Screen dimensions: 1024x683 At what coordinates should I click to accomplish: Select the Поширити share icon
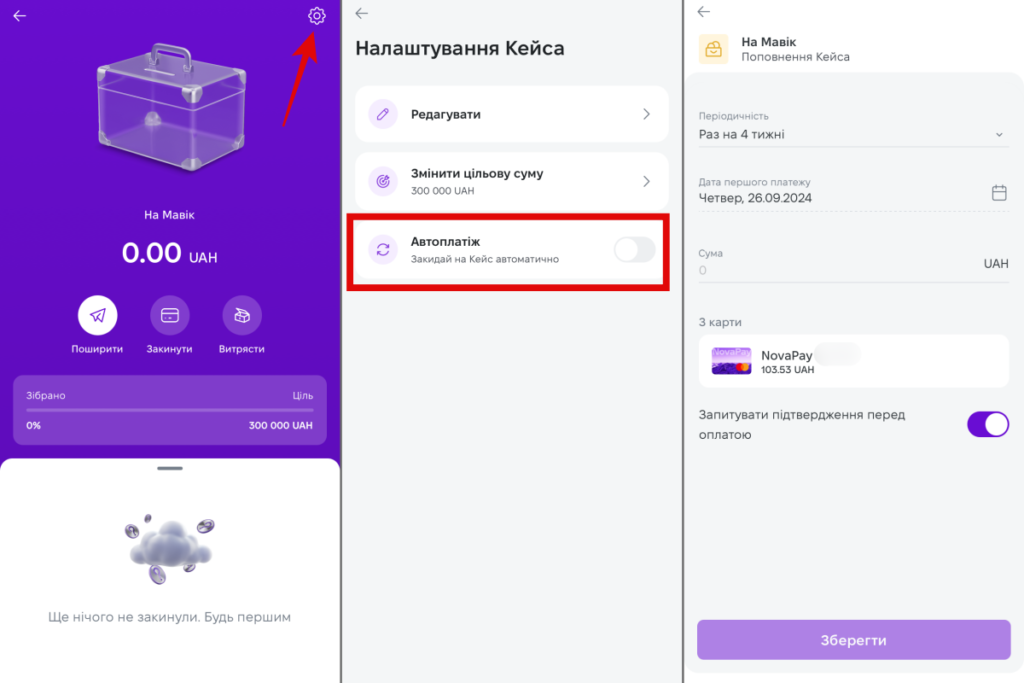[97, 317]
